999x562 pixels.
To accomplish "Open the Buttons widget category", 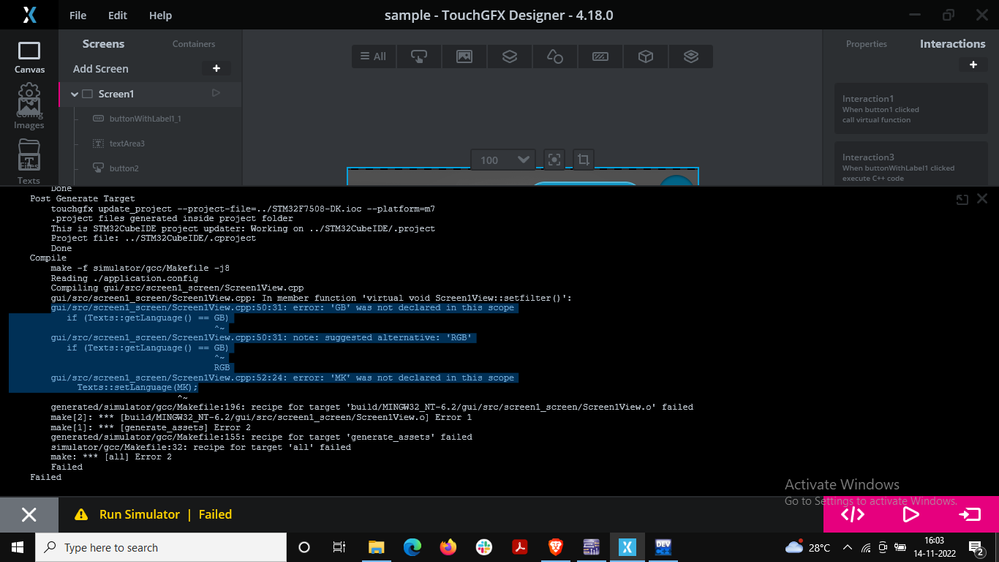I will (x=419, y=56).
